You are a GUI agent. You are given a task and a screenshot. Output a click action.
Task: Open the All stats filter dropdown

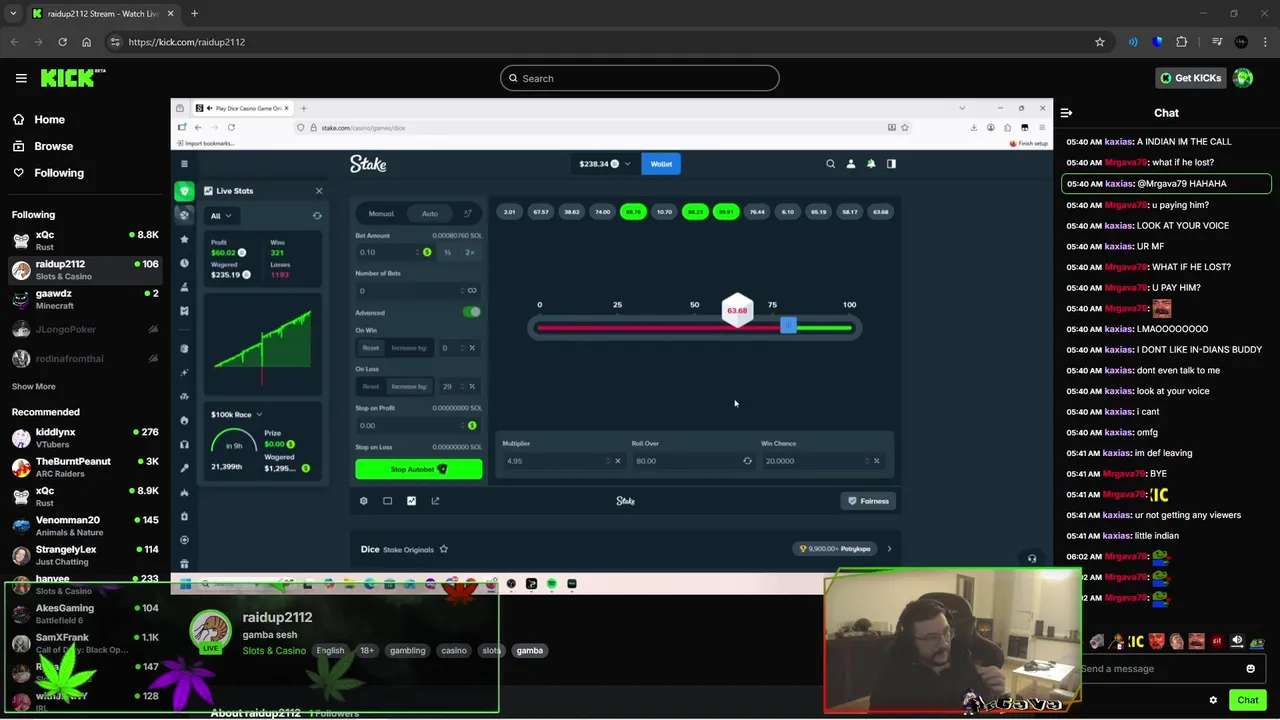(x=221, y=216)
